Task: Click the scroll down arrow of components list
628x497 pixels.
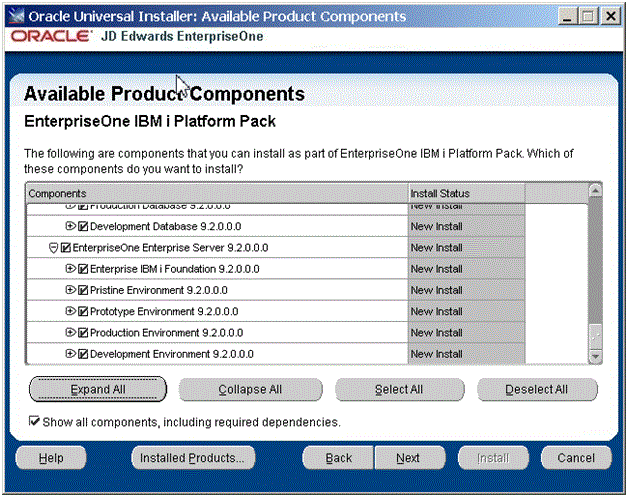Action: (596, 356)
